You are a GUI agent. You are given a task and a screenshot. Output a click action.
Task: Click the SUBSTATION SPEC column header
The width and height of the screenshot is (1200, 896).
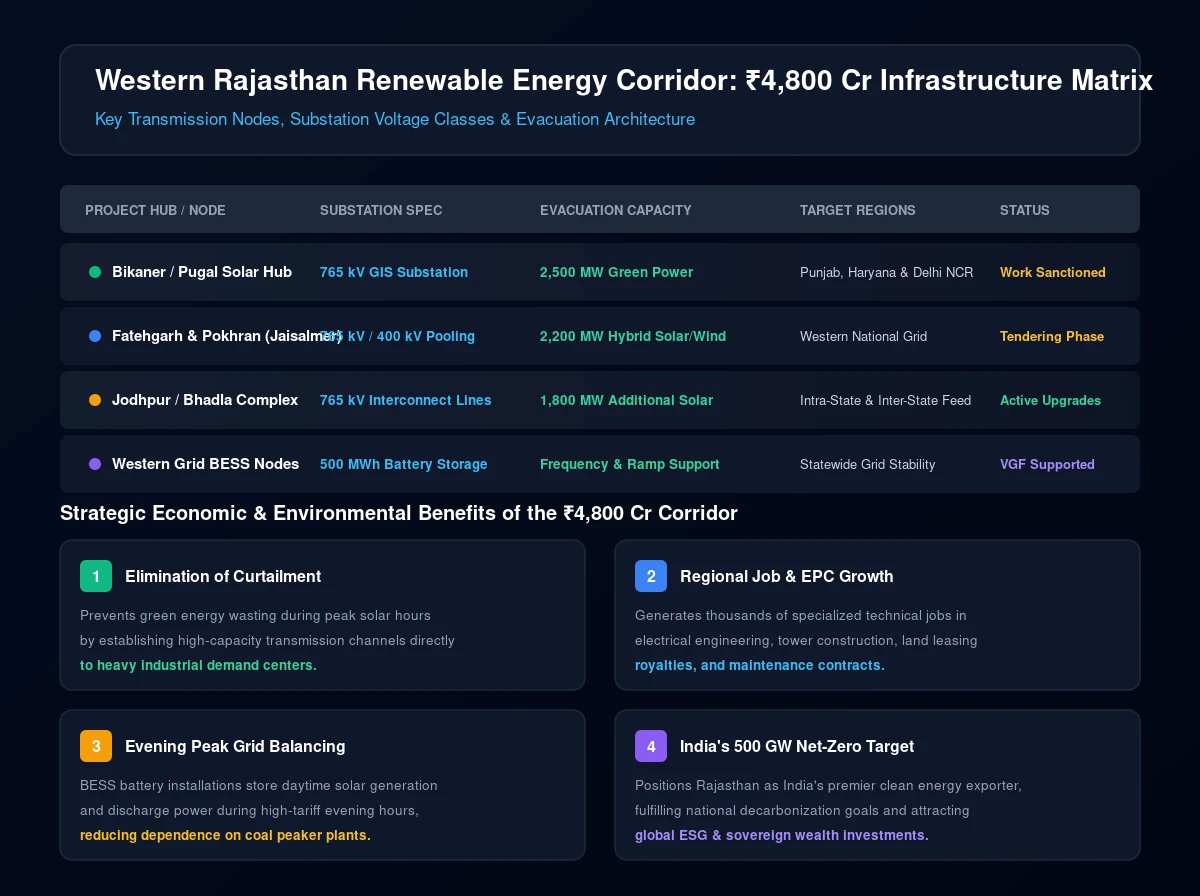[381, 210]
